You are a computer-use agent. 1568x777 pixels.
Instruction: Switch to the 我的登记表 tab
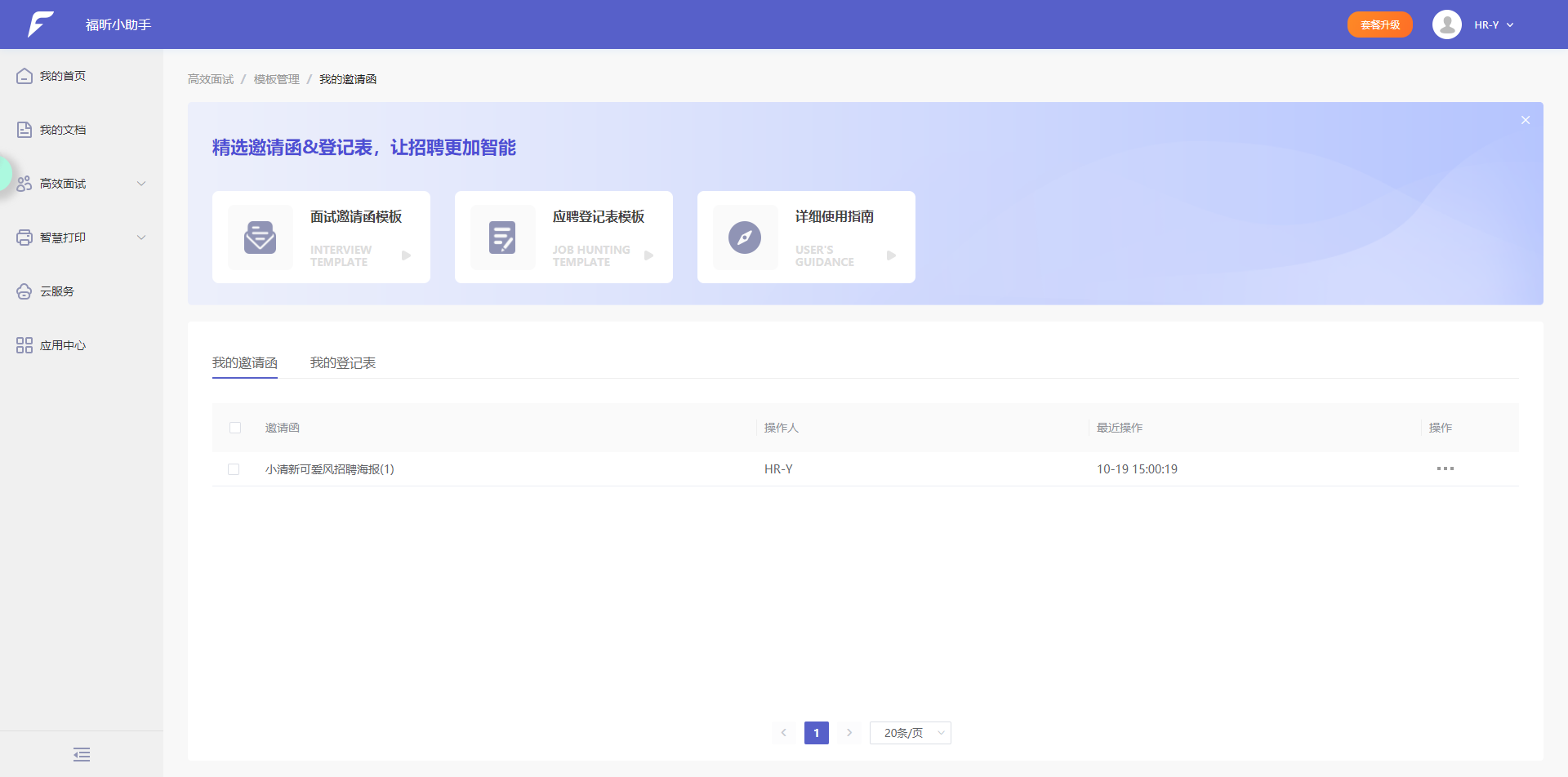pos(343,362)
